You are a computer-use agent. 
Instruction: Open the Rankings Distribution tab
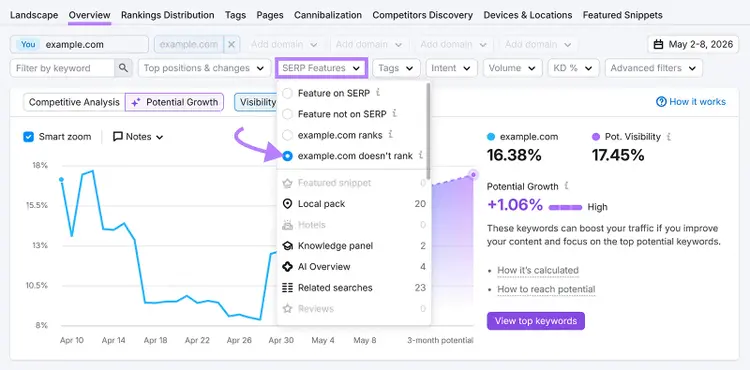(x=167, y=15)
